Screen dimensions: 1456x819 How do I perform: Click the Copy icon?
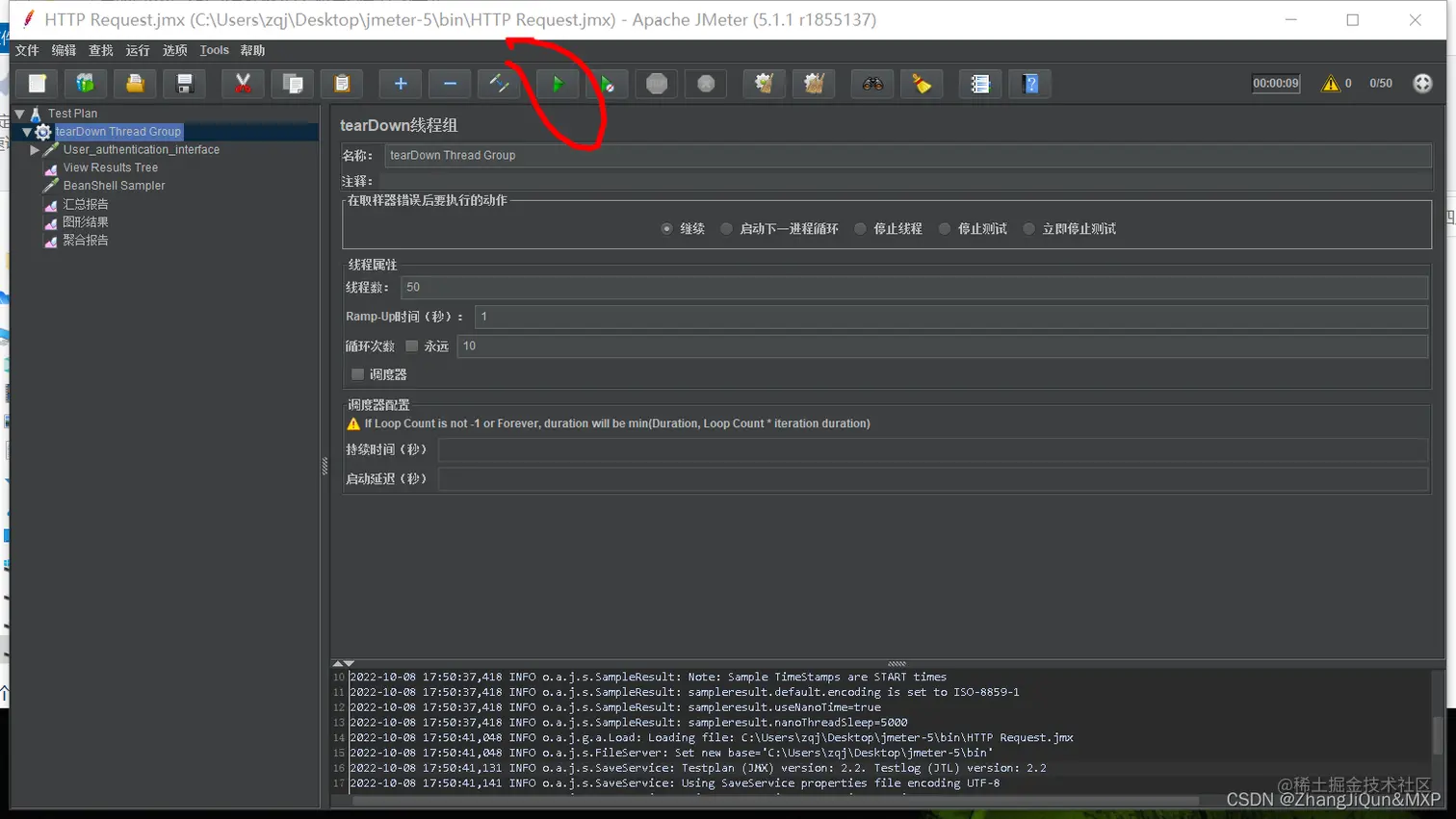(x=293, y=84)
